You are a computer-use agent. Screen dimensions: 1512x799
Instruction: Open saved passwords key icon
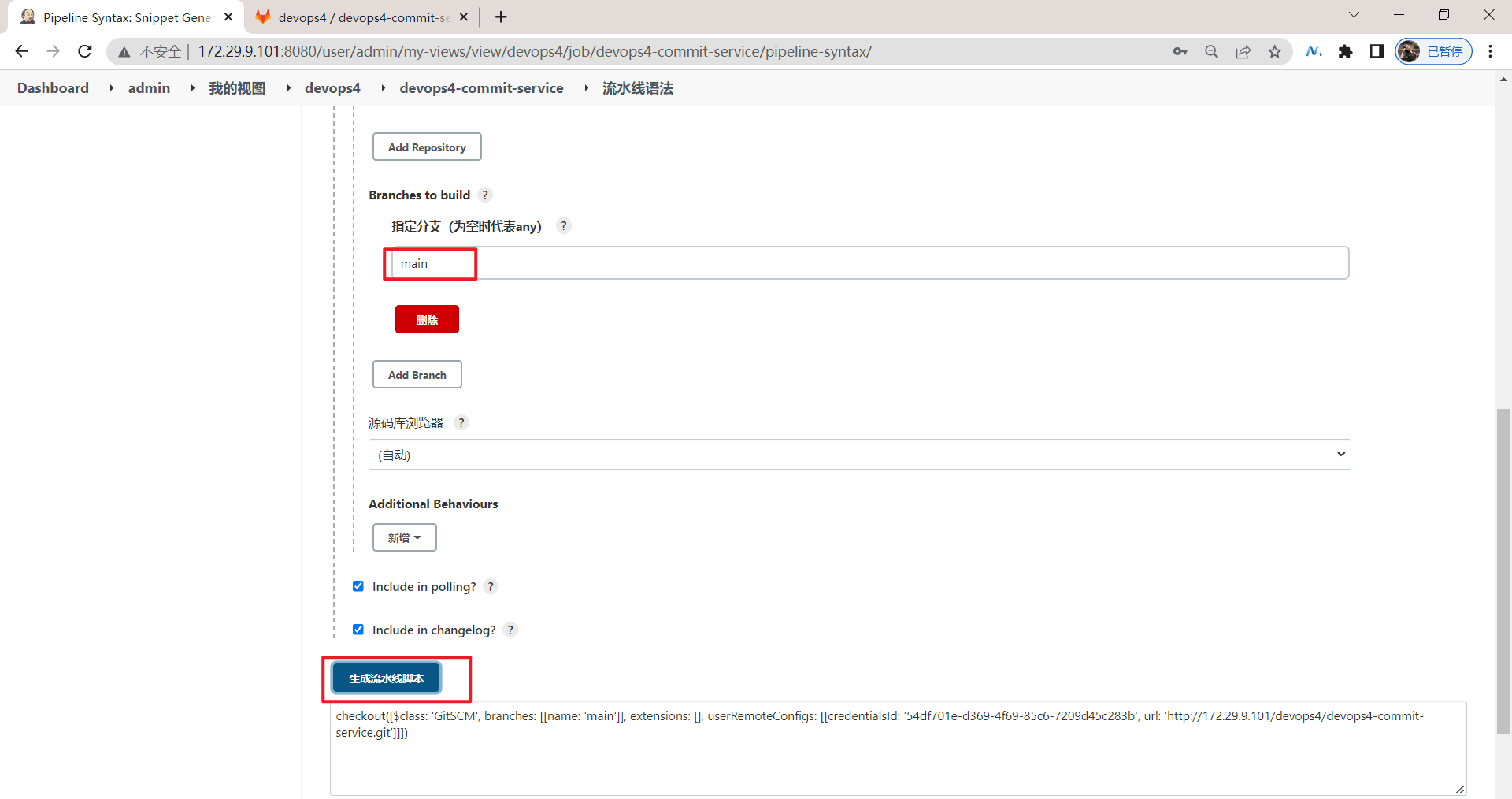click(1180, 51)
